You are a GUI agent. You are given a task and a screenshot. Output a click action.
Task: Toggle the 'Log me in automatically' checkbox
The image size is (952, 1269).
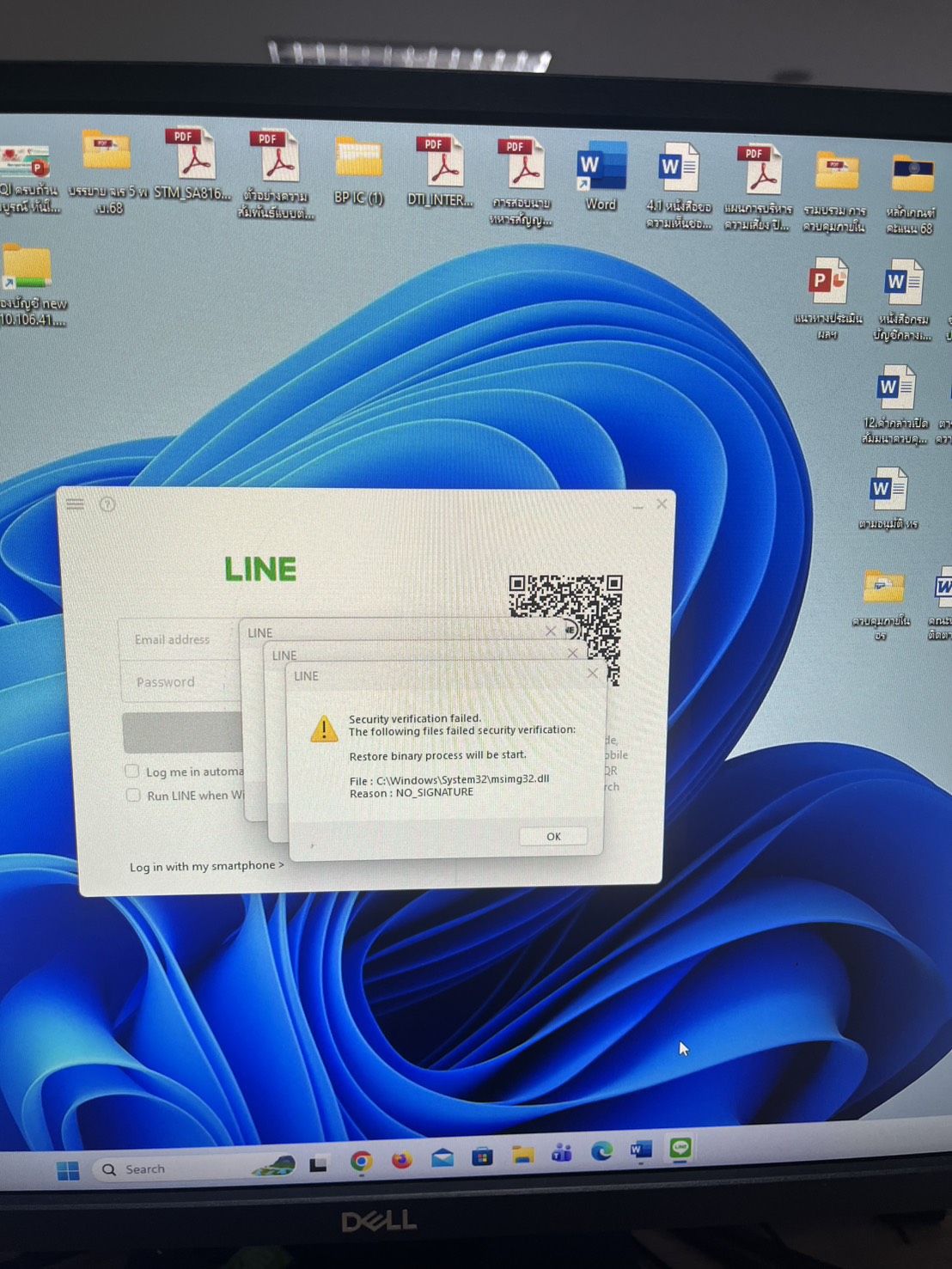coord(131,771)
